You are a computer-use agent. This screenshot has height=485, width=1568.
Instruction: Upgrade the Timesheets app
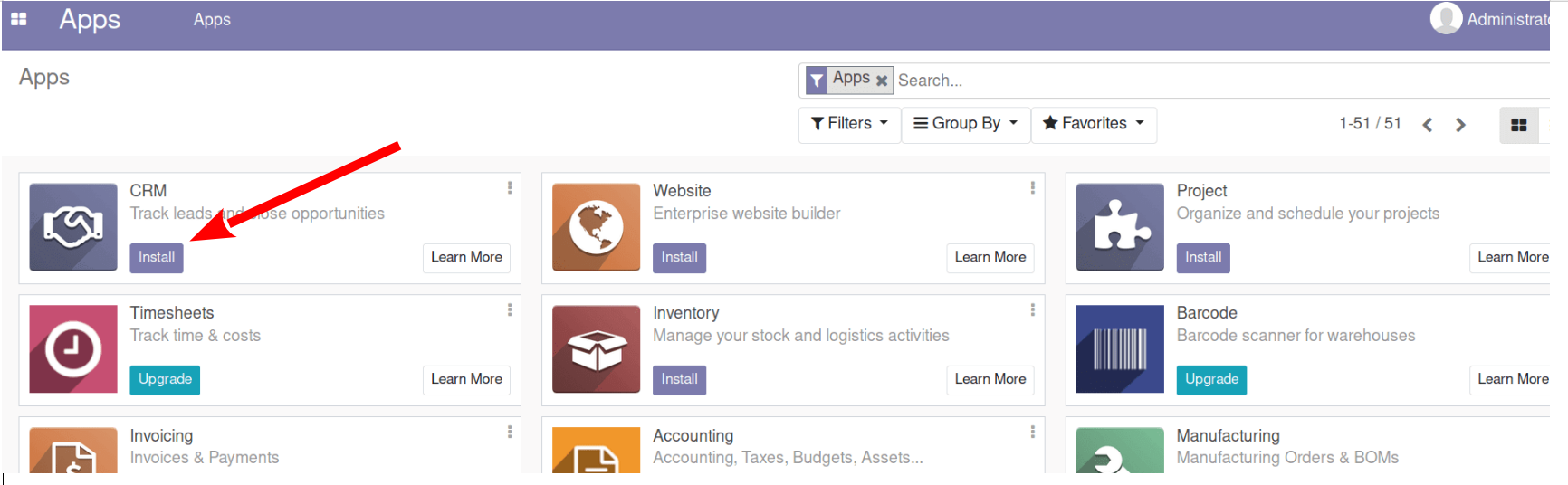(165, 380)
